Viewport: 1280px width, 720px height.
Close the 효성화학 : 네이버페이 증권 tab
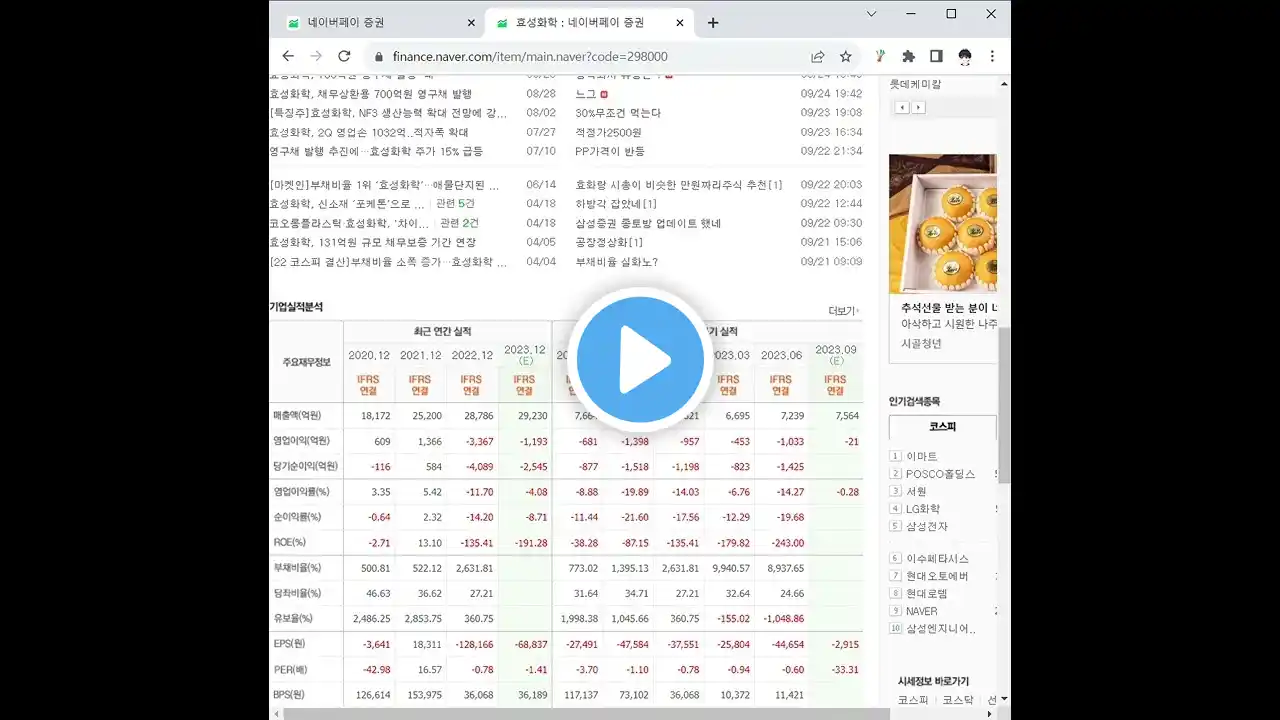click(x=680, y=22)
